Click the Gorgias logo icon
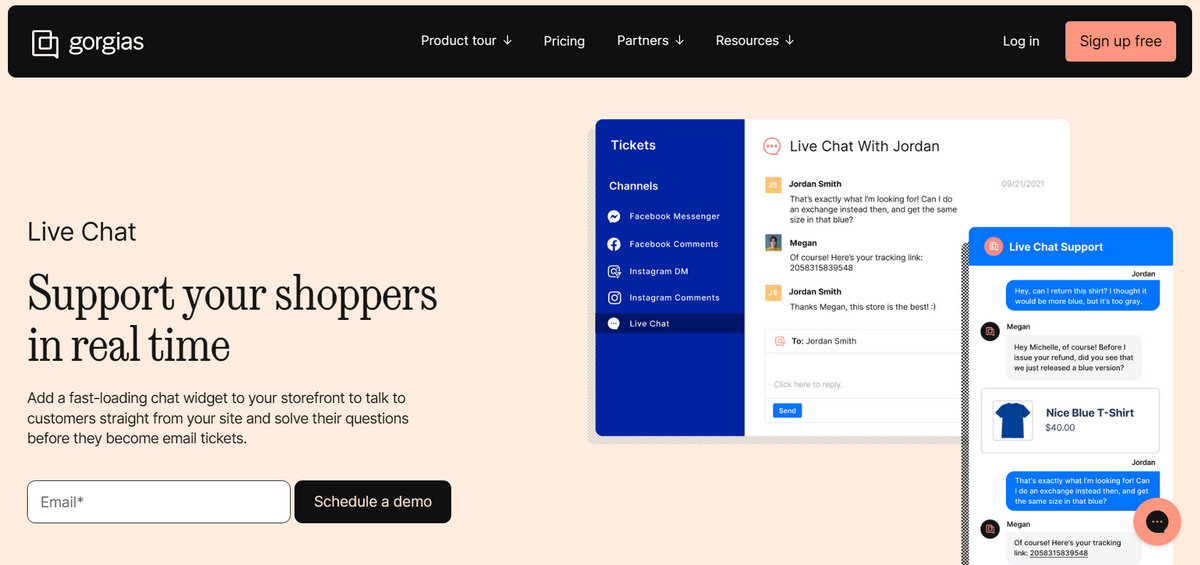Viewport: 1200px width, 565px height. [45, 43]
